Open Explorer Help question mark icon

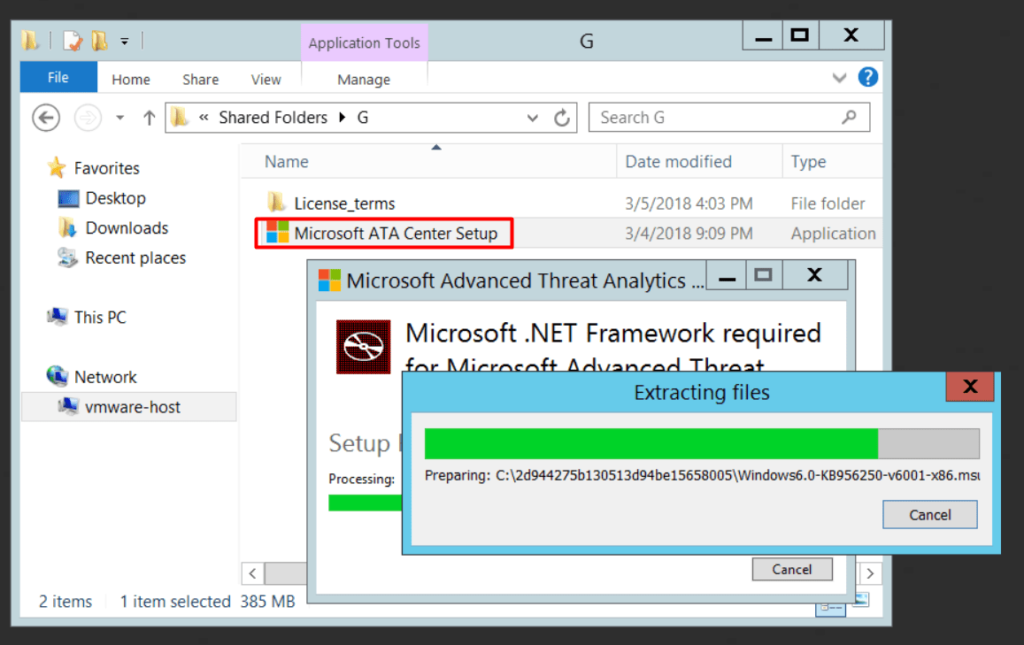pos(867,77)
